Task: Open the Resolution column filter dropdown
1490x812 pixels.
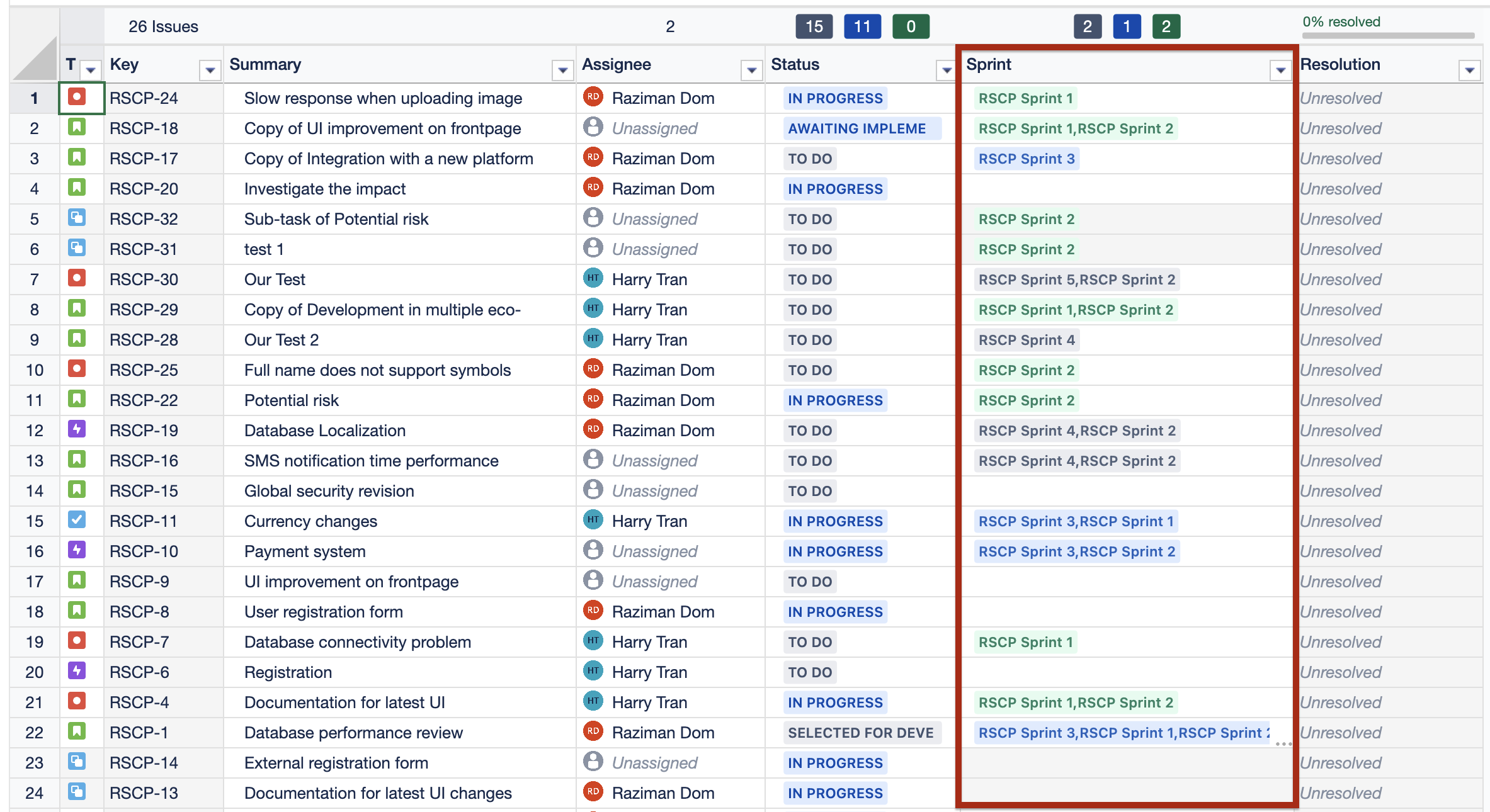Action: pyautogui.click(x=1469, y=70)
